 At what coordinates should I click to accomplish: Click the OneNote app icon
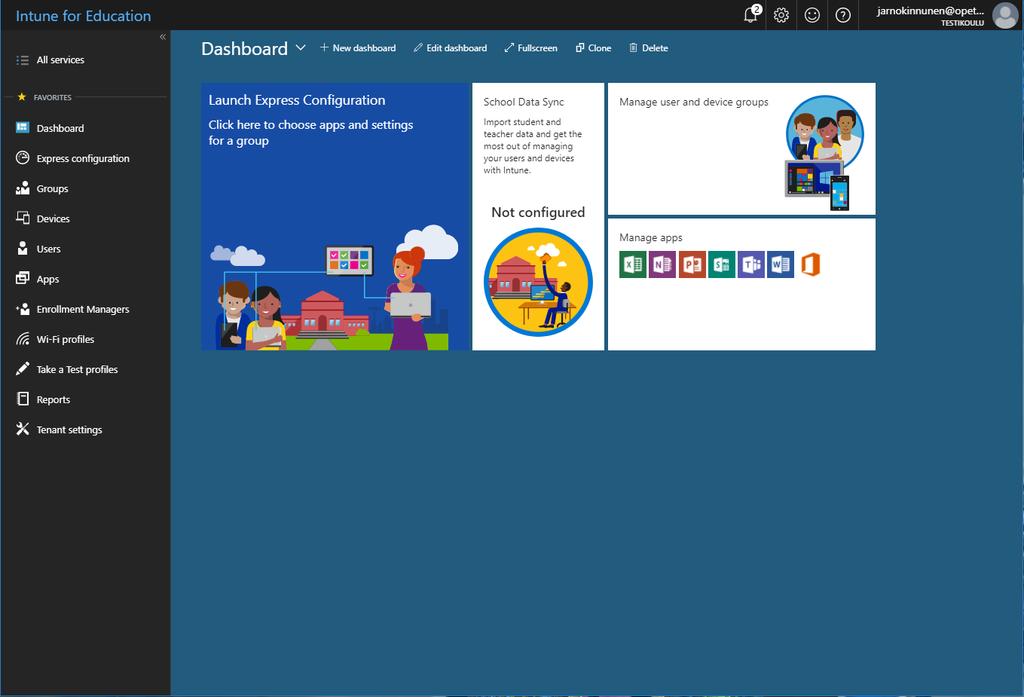662,265
